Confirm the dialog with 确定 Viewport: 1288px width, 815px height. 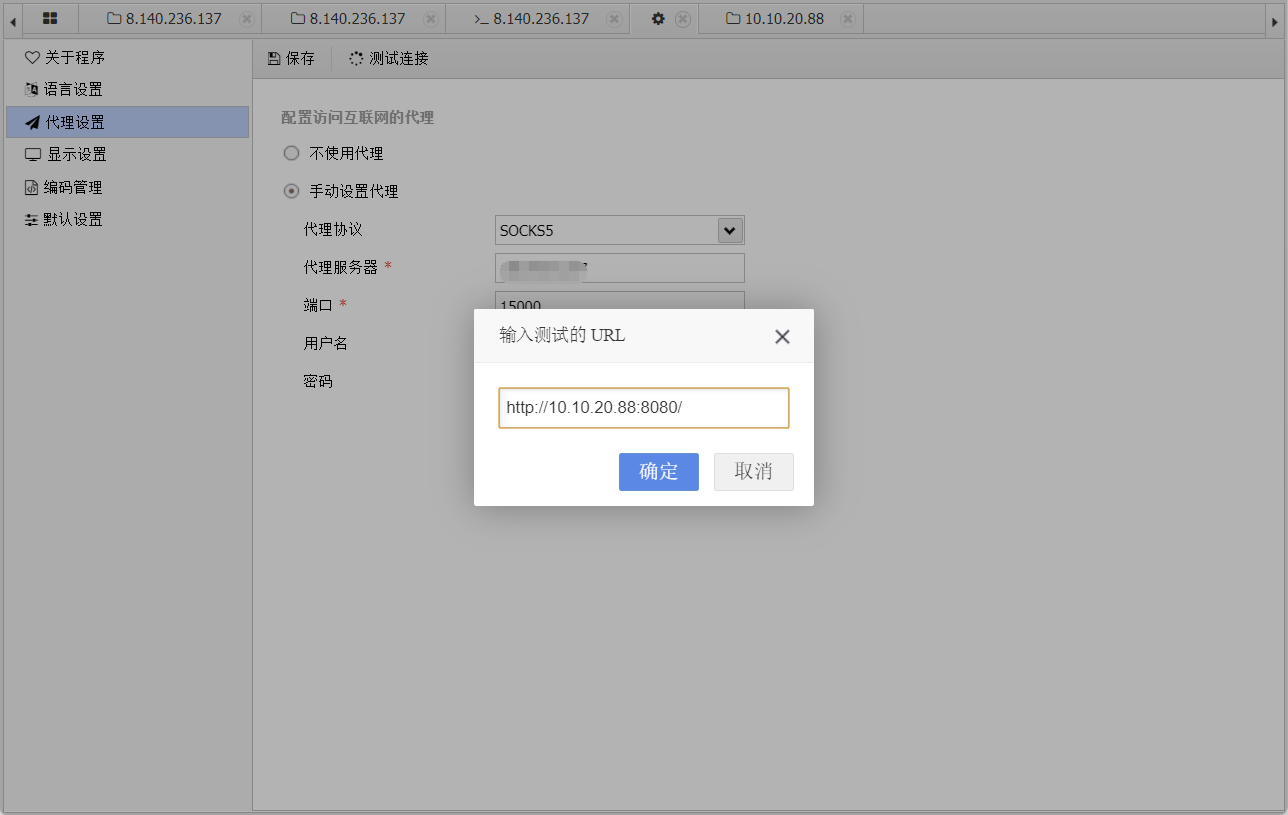coord(659,472)
